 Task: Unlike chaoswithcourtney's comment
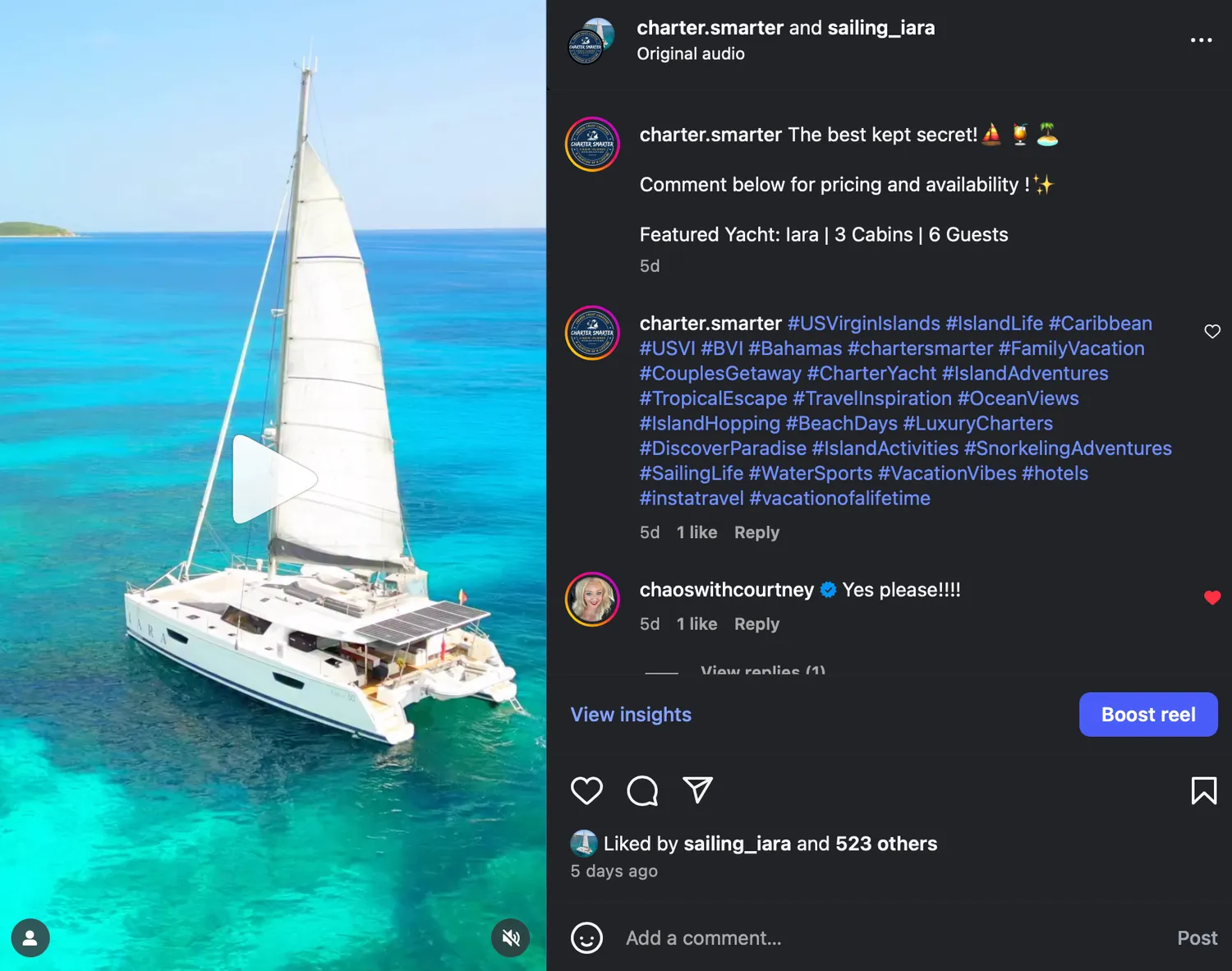[x=1211, y=597]
